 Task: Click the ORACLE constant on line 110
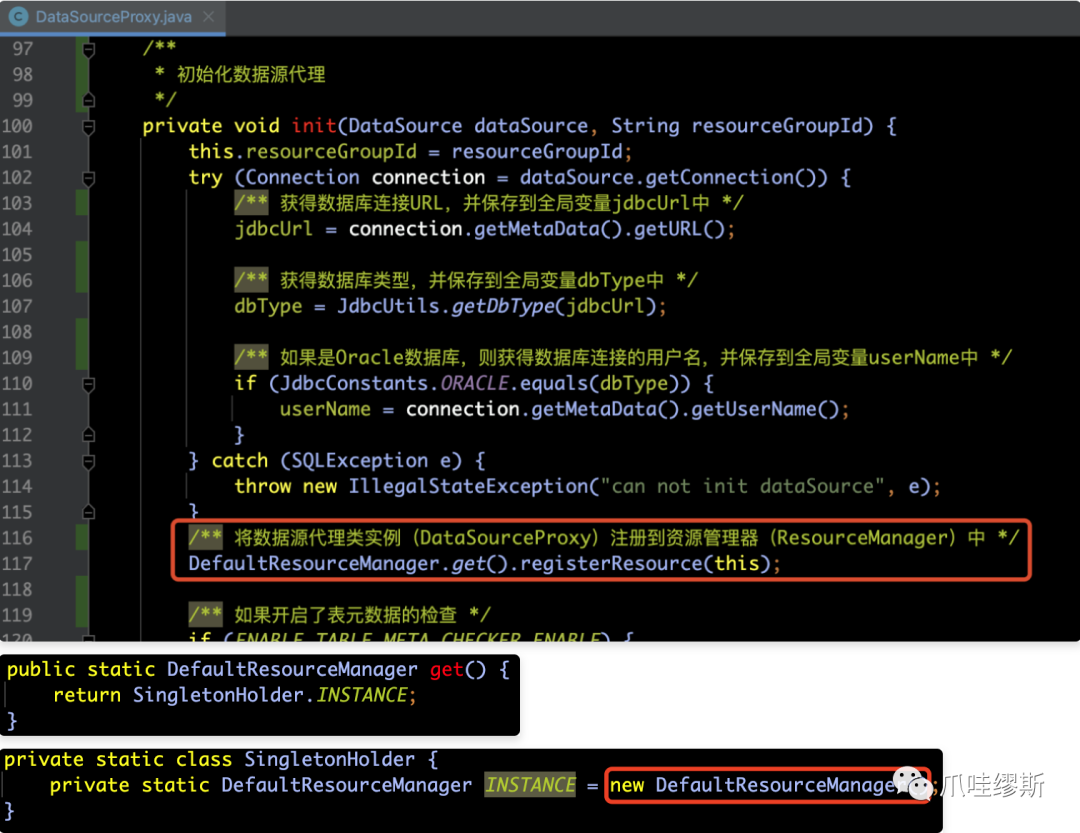click(475, 383)
